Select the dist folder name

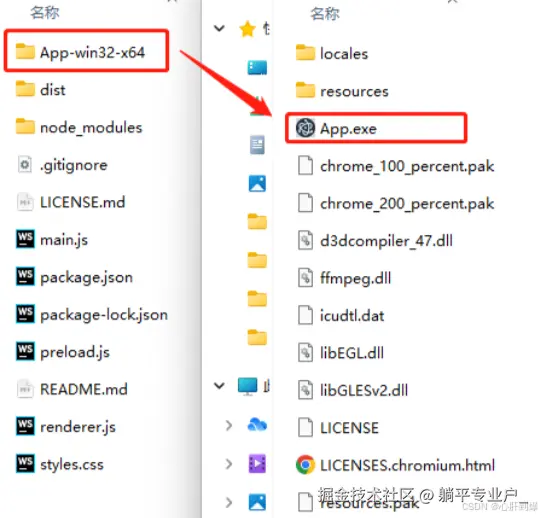(53, 90)
